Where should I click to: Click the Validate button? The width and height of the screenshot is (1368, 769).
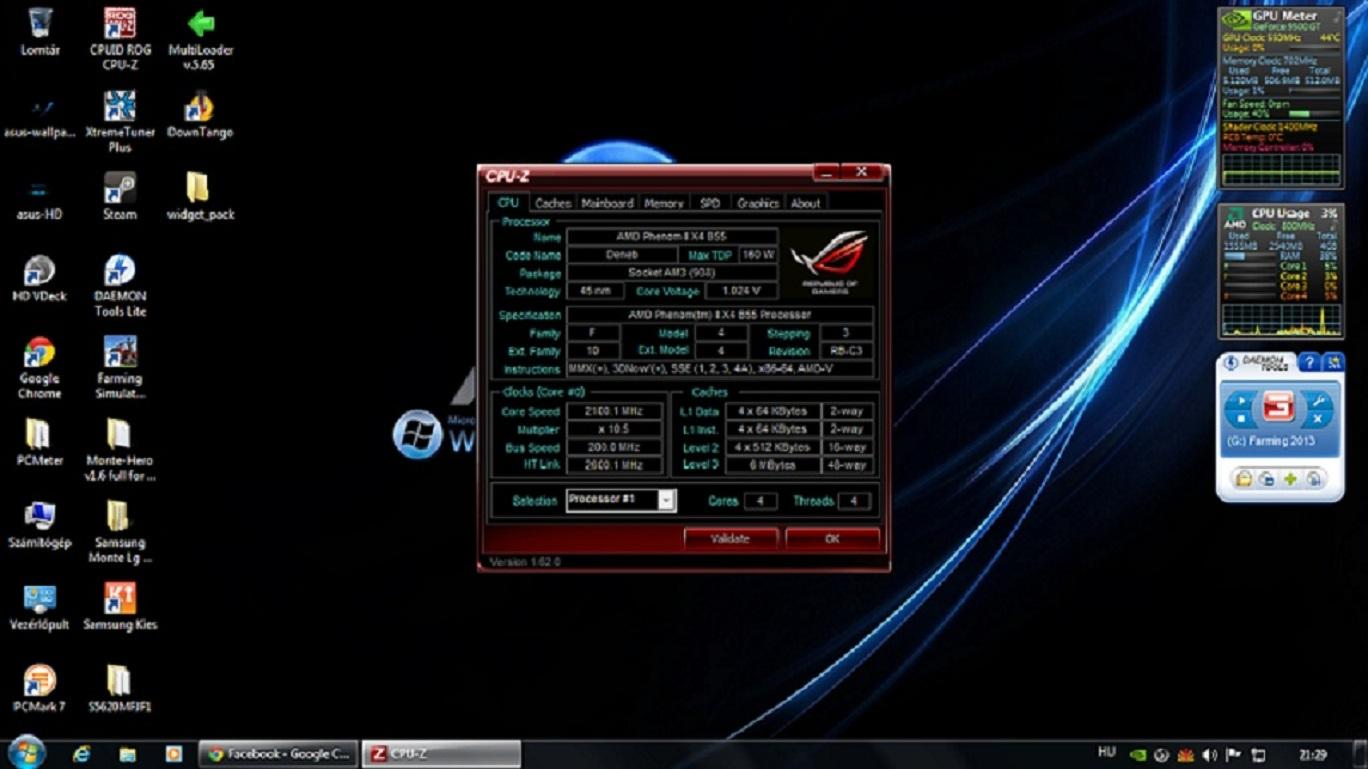pos(730,538)
